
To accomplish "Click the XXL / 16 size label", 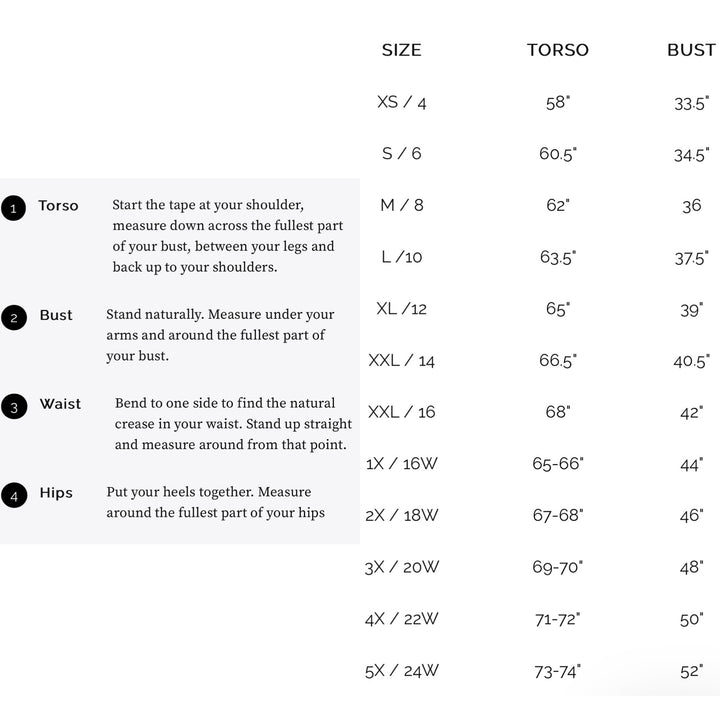I will coord(401,412).
